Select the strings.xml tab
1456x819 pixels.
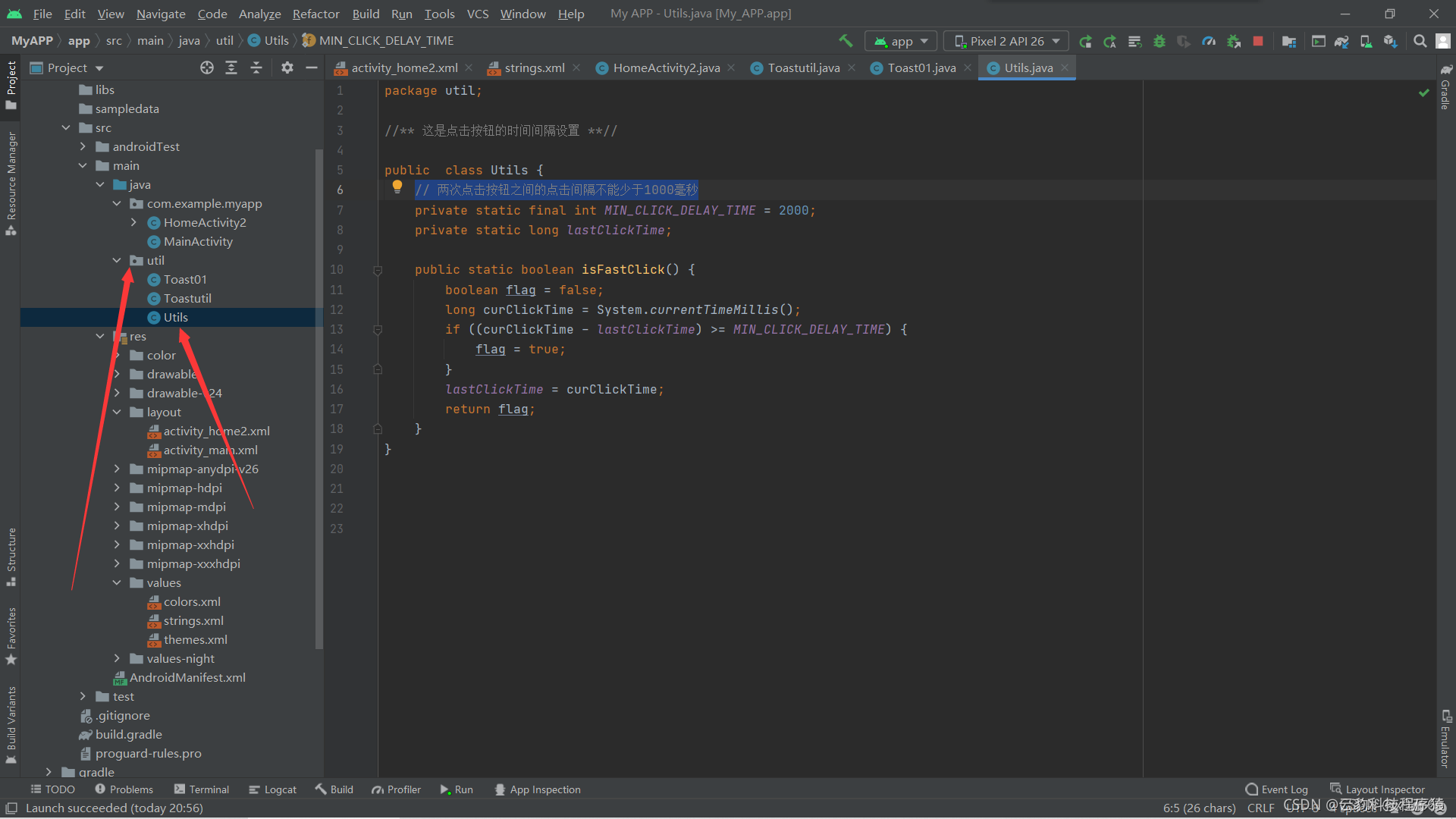(x=534, y=67)
